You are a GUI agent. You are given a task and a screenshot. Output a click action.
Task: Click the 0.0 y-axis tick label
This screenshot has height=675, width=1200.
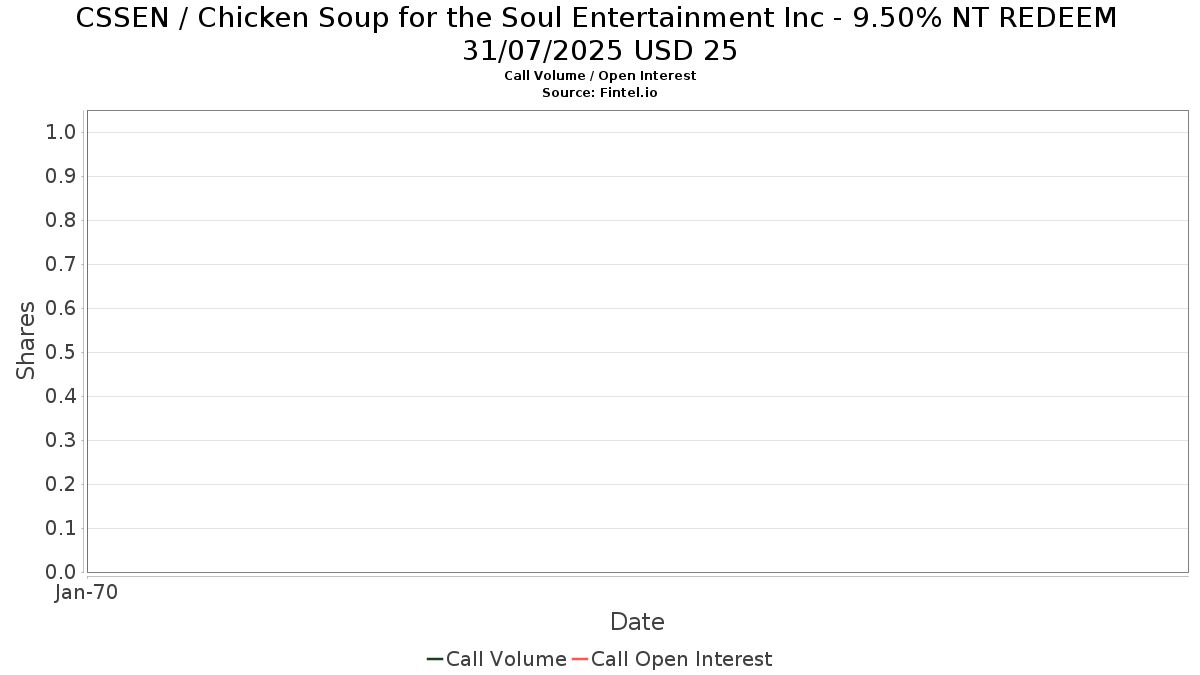[x=61, y=572]
